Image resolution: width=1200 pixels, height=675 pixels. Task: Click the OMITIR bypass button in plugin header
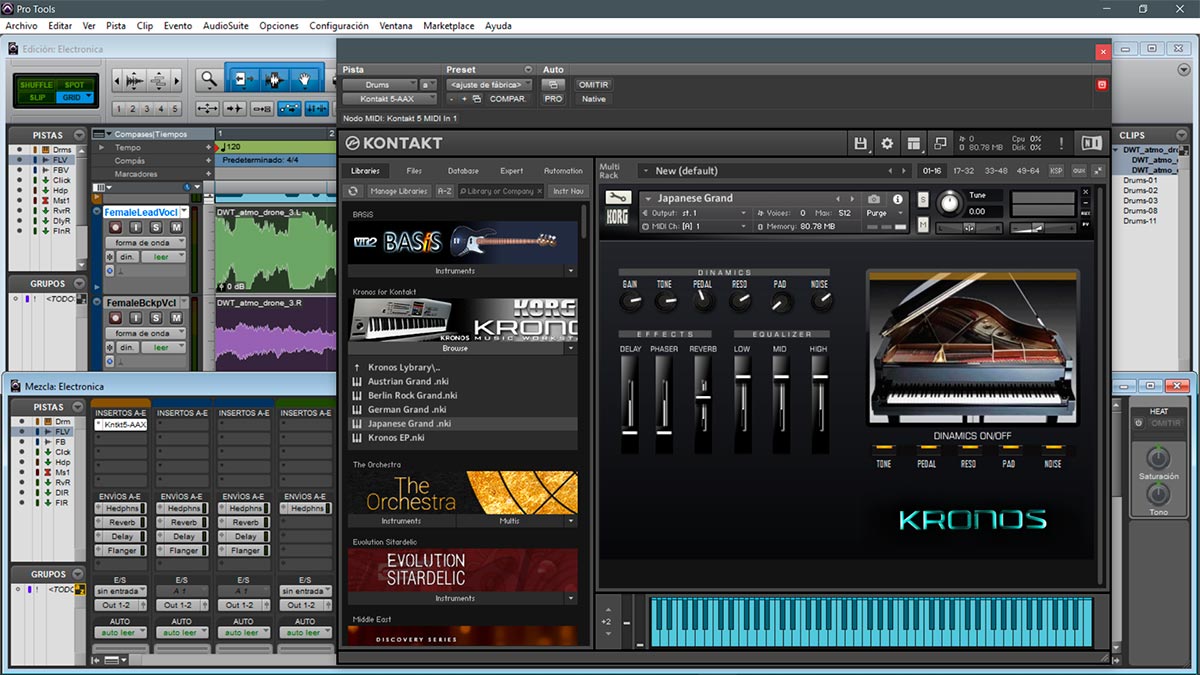tap(594, 85)
